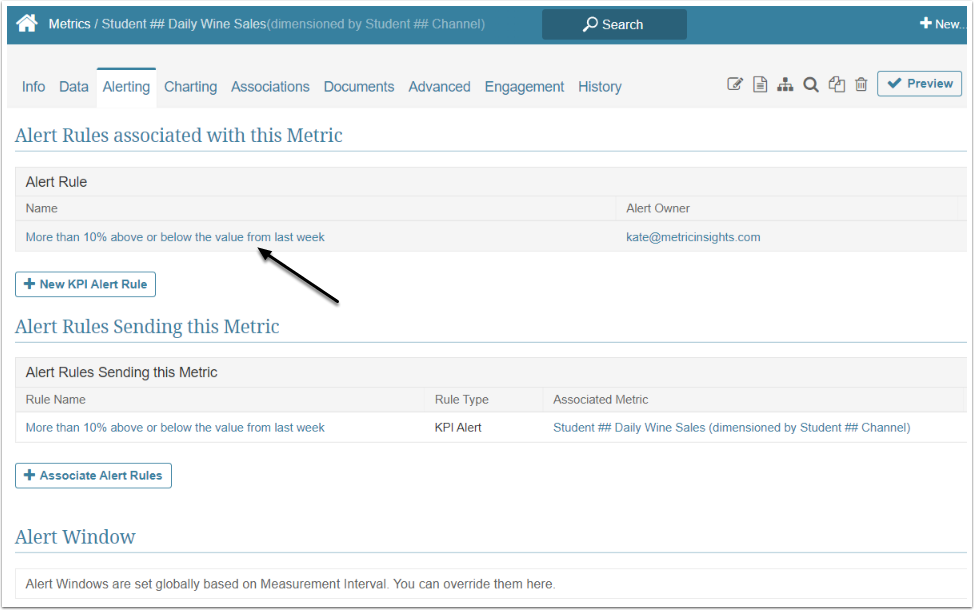The height and width of the screenshot is (610, 974).
Task: Open the History tab
Action: (599, 87)
